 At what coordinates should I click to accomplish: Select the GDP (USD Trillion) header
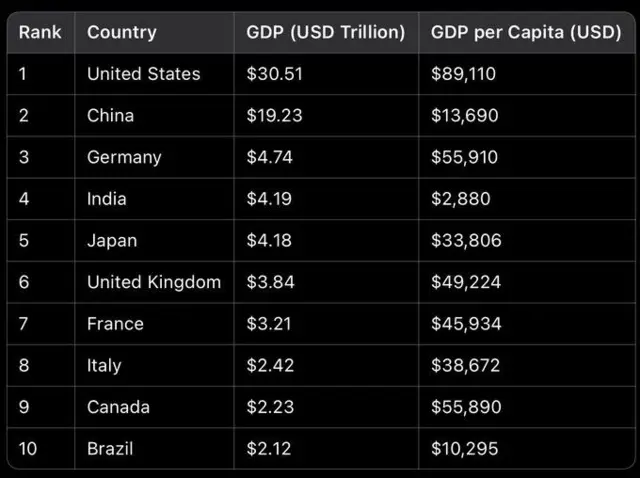[x=326, y=32]
